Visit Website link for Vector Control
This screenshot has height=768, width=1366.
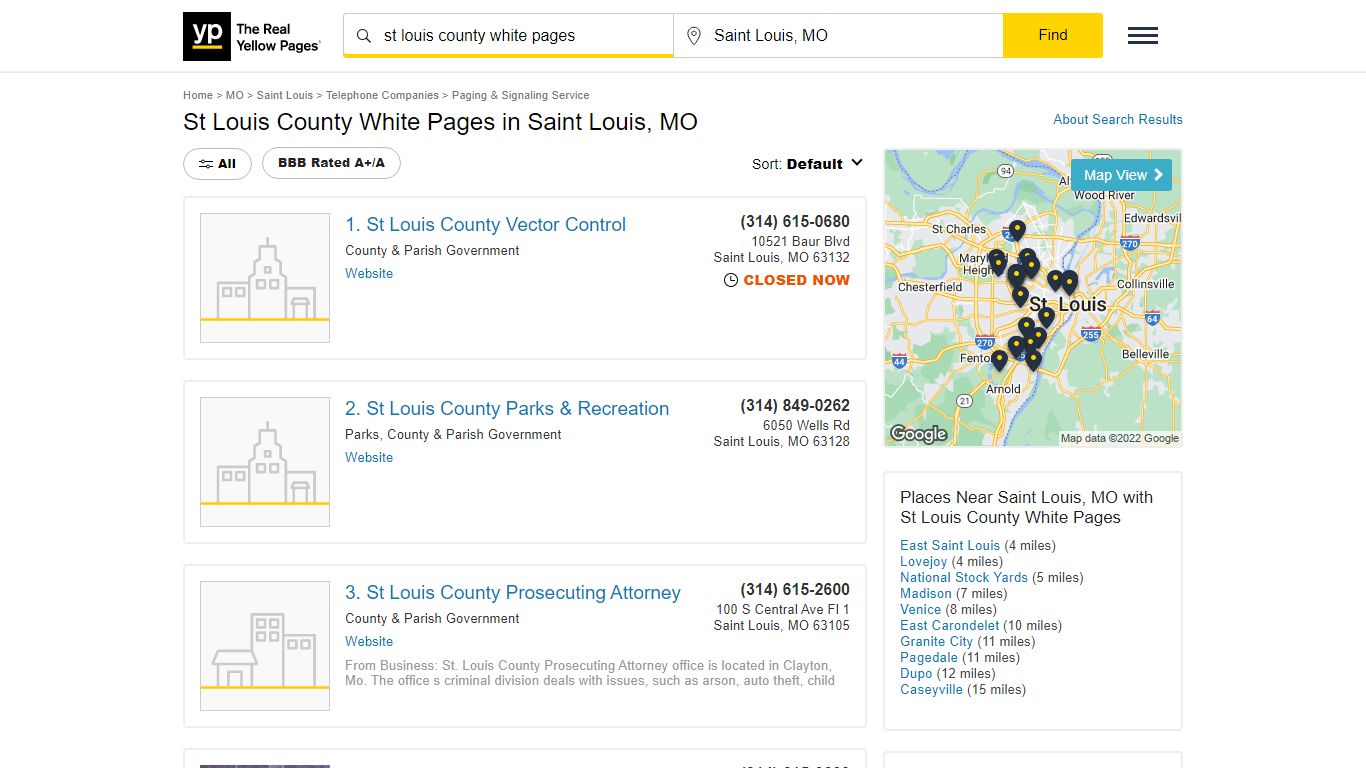tap(369, 273)
